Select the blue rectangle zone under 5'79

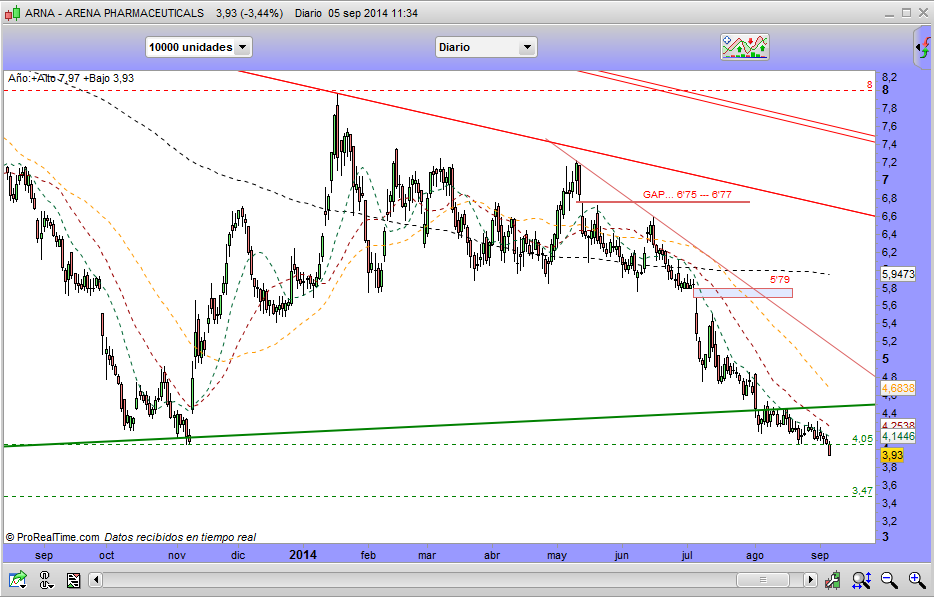pos(743,292)
